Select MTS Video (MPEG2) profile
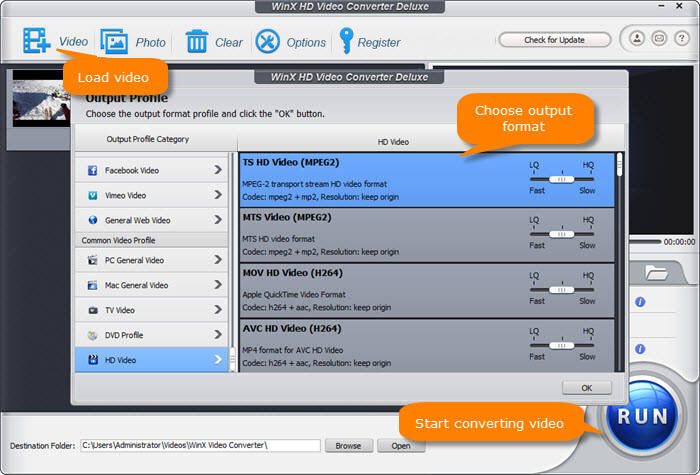Viewport: 700px width, 475px height. point(427,235)
